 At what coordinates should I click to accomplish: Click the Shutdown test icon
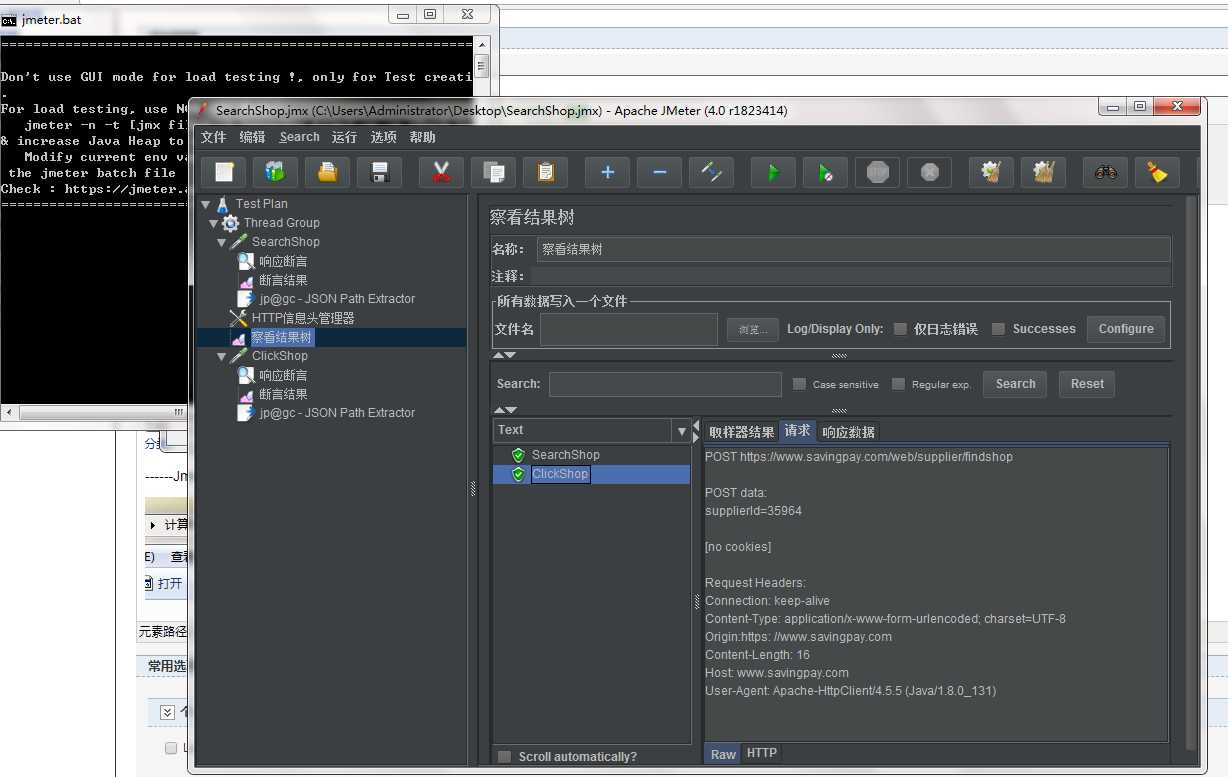pyautogui.click(x=929, y=172)
